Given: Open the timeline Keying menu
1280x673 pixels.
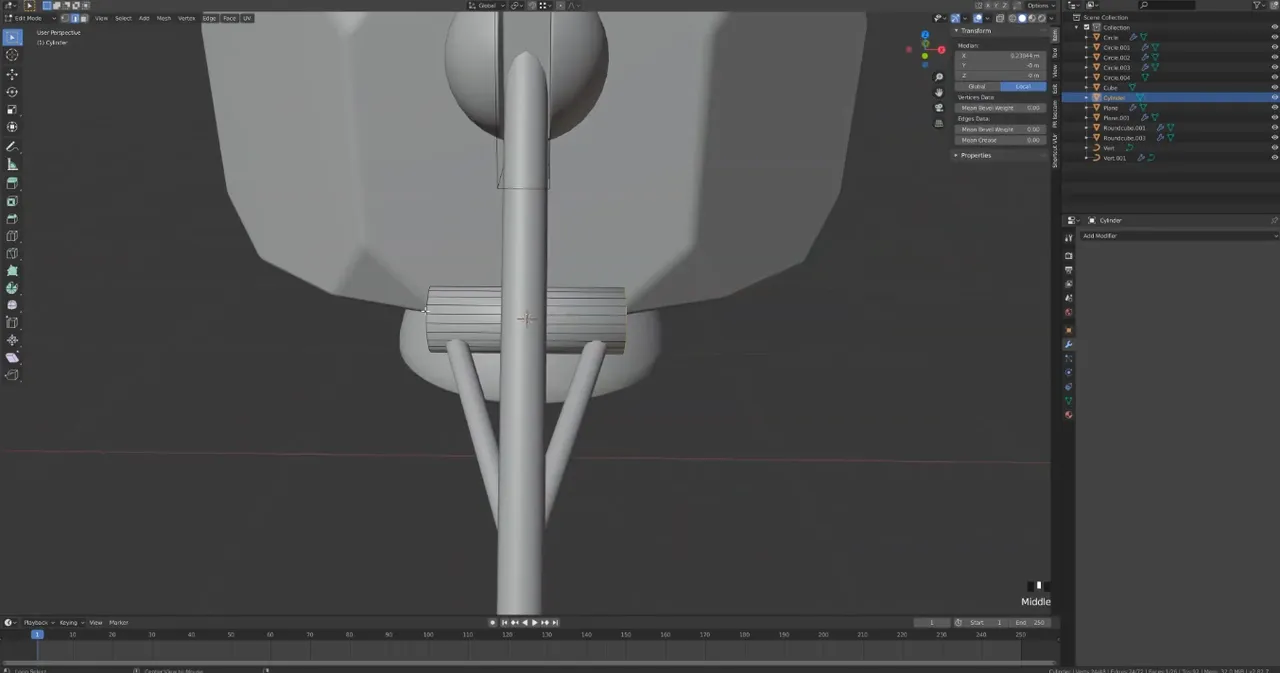Looking at the screenshot, I should tap(70, 622).
